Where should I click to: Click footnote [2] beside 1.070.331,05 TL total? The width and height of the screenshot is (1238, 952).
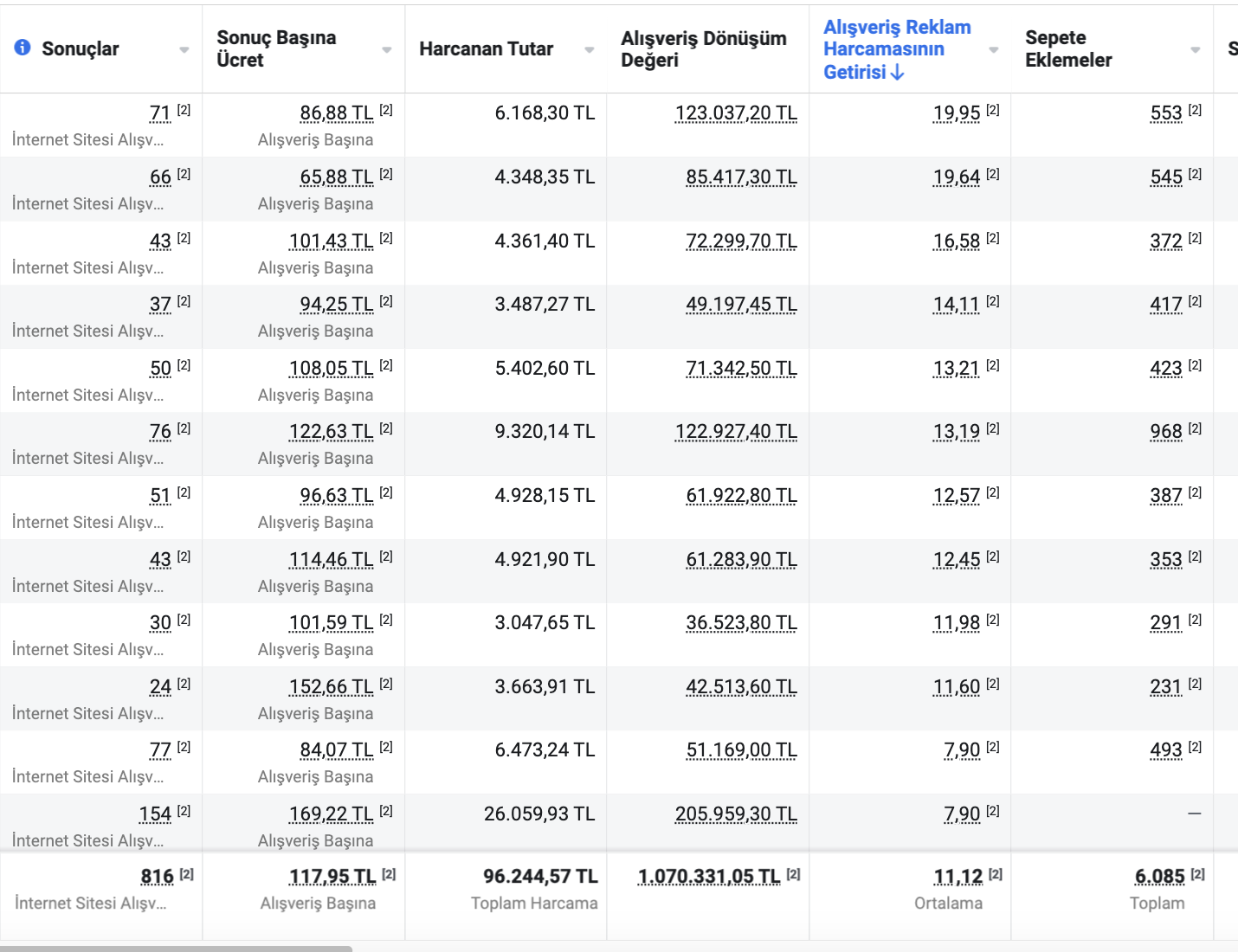(794, 874)
